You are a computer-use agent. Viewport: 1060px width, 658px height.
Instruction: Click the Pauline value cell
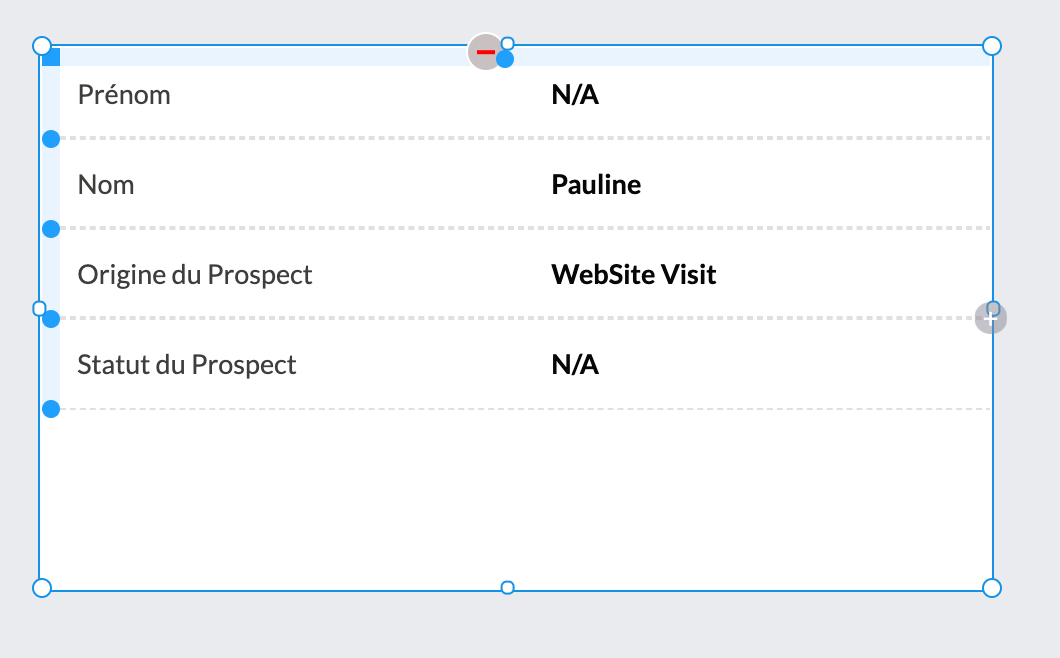[x=596, y=185]
